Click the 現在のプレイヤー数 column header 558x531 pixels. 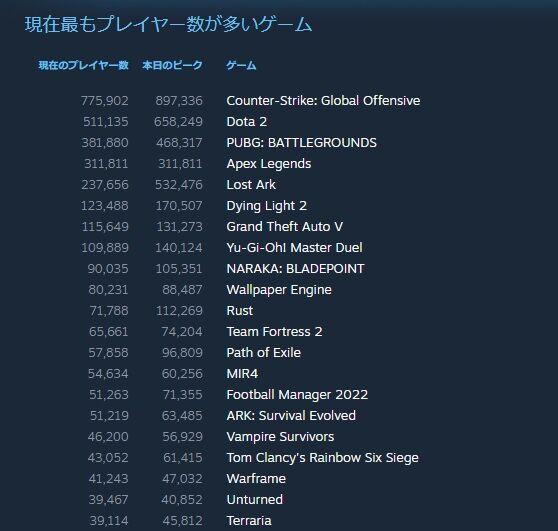(x=83, y=65)
